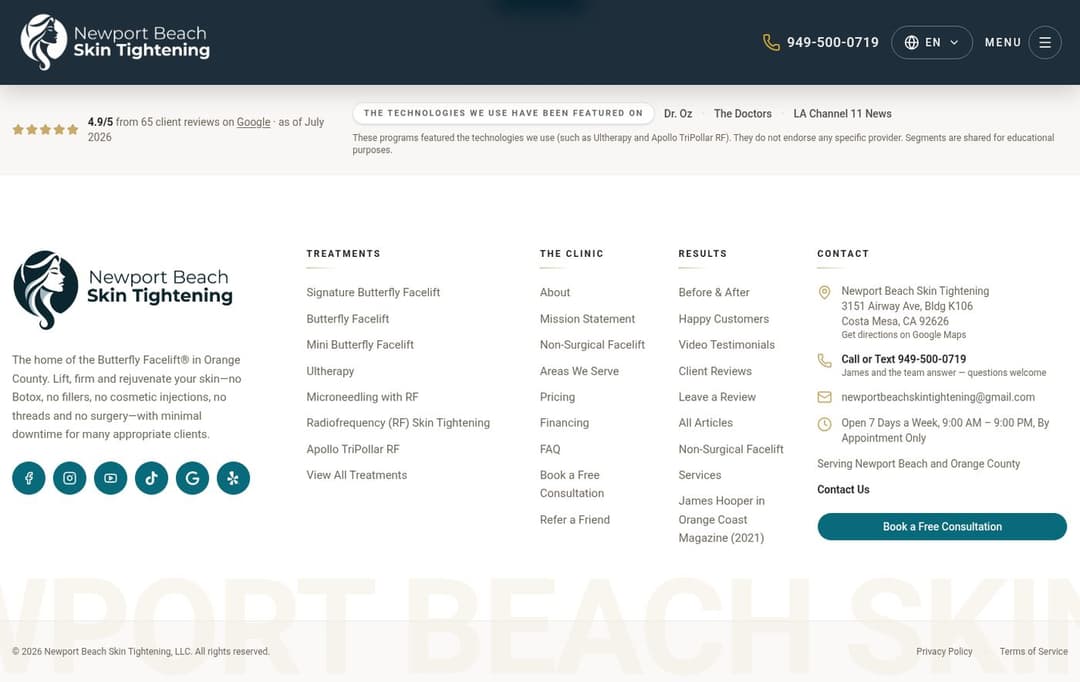Open Non-Surgical Facelift under The Clinic
This screenshot has height=682, width=1080.
(x=592, y=344)
